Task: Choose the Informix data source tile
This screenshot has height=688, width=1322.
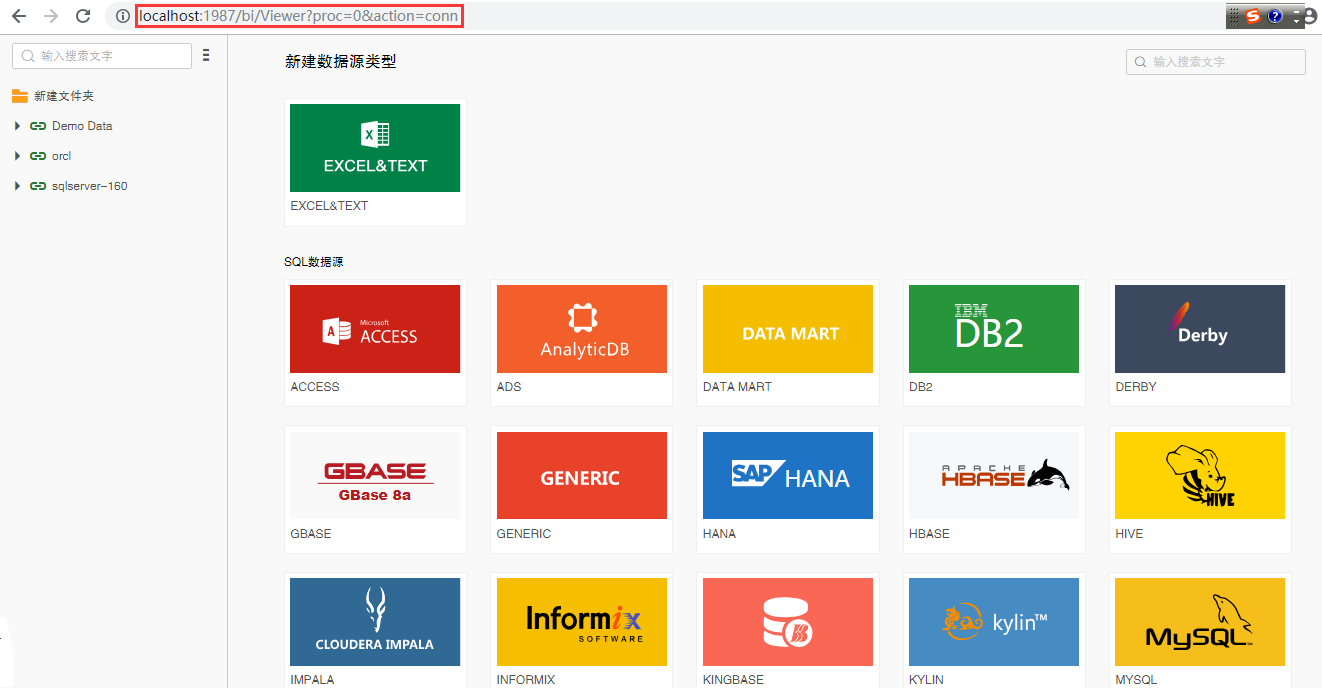Action: (x=581, y=622)
